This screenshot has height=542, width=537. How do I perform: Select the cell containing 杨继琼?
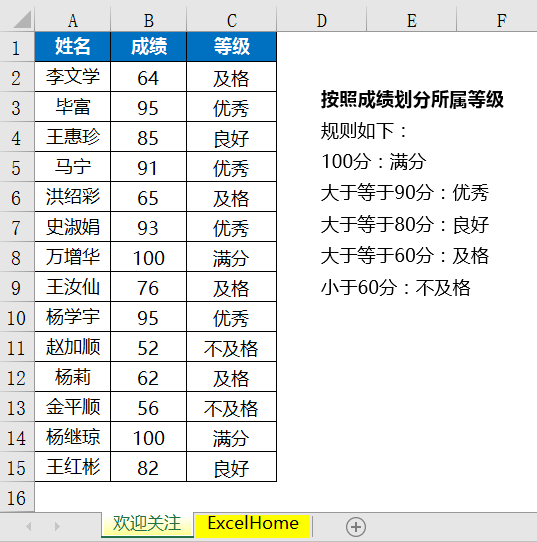point(73,437)
